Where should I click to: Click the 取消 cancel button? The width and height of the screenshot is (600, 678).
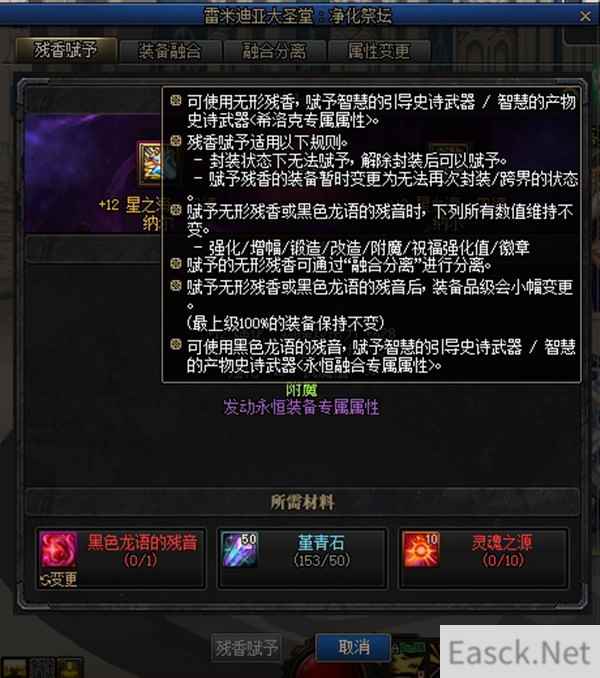(354, 647)
